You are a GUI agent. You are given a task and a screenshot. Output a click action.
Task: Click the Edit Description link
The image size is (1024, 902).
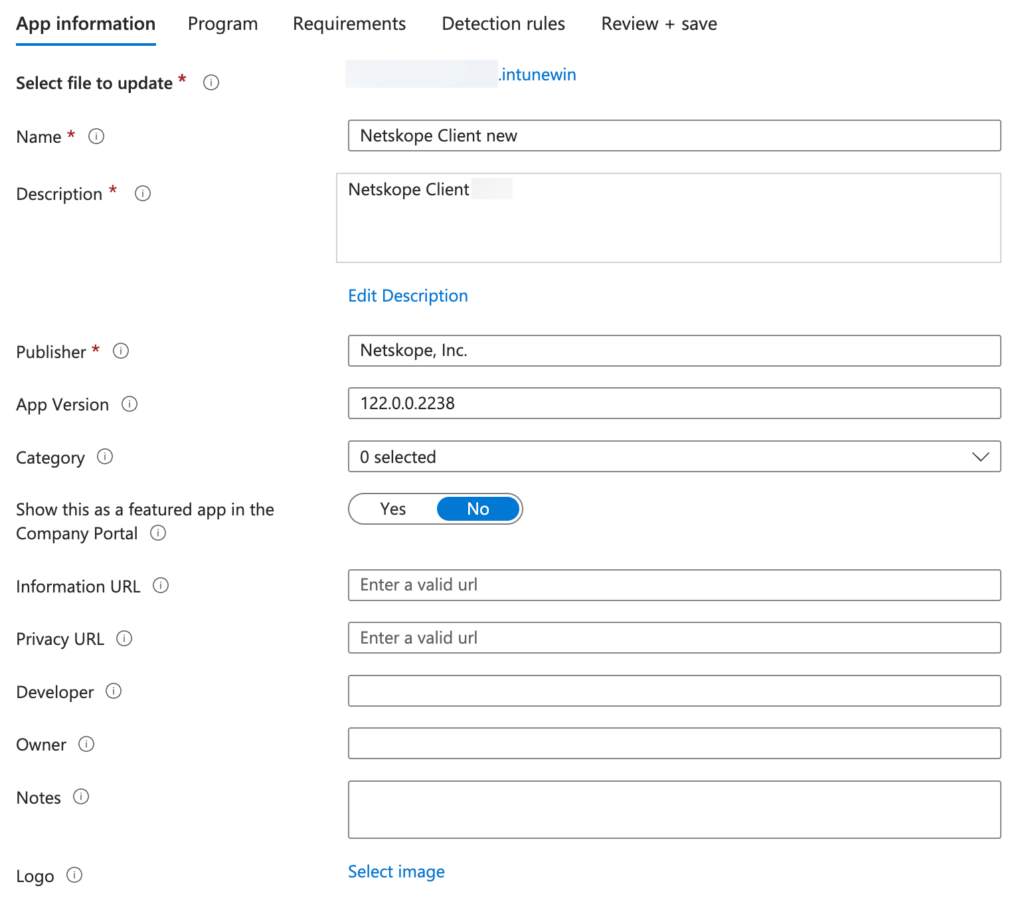pyautogui.click(x=407, y=296)
